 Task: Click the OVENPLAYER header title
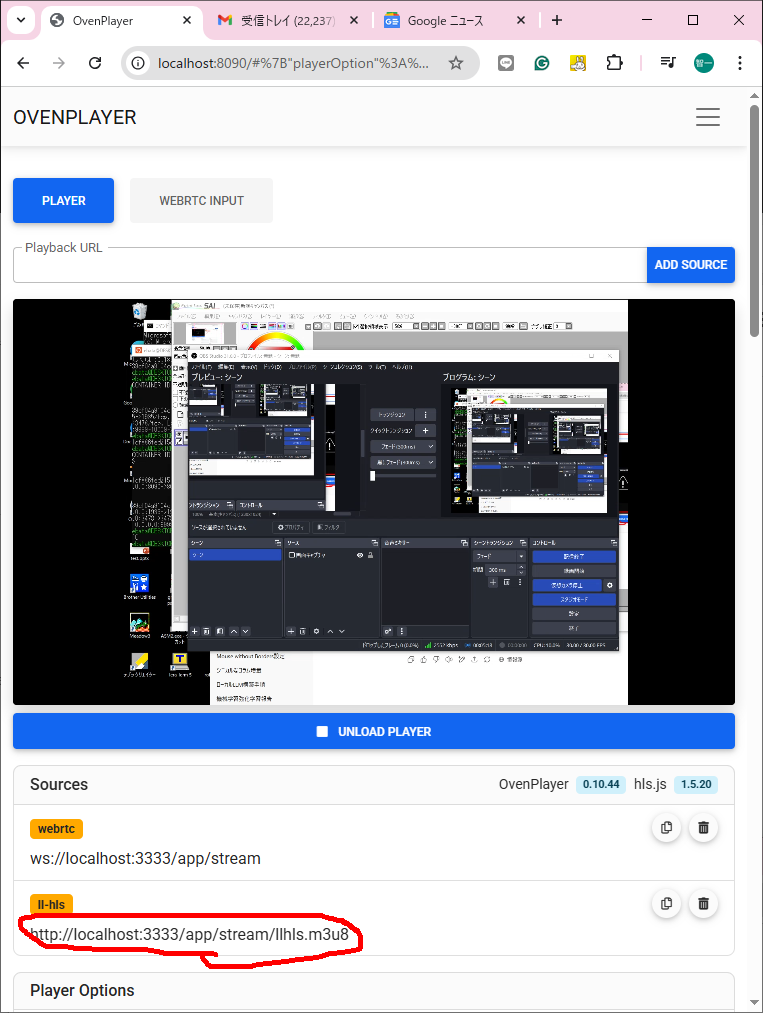pyautogui.click(x=75, y=118)
